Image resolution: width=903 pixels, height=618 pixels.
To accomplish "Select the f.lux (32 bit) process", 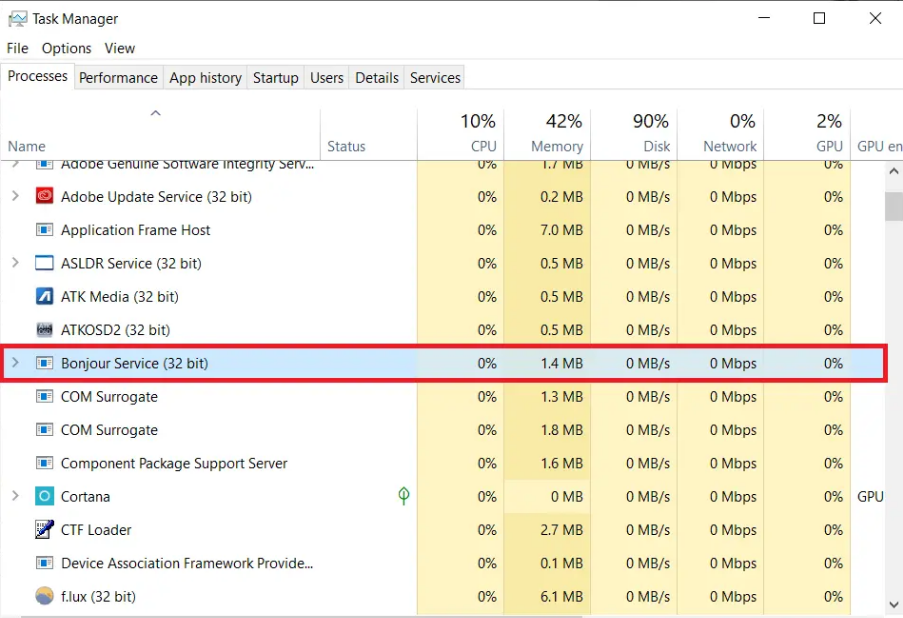I will click(98, 597).
